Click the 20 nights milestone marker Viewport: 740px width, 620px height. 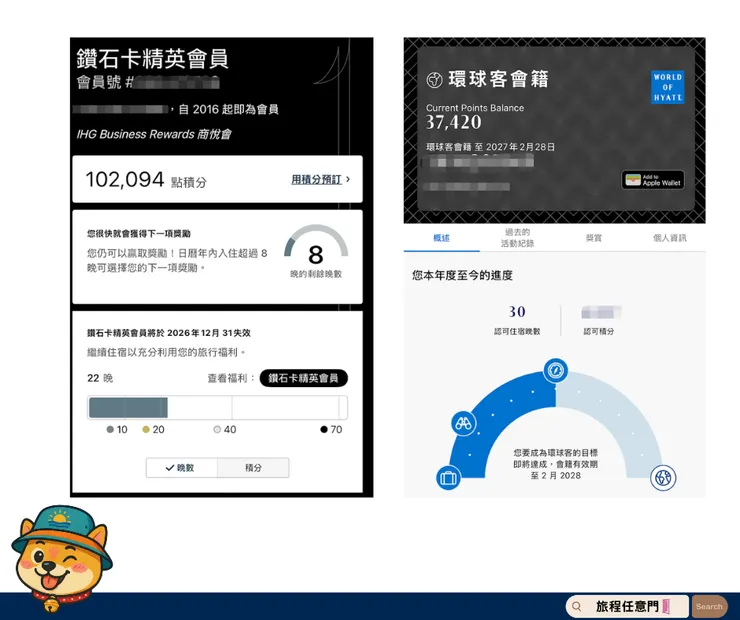153,429
